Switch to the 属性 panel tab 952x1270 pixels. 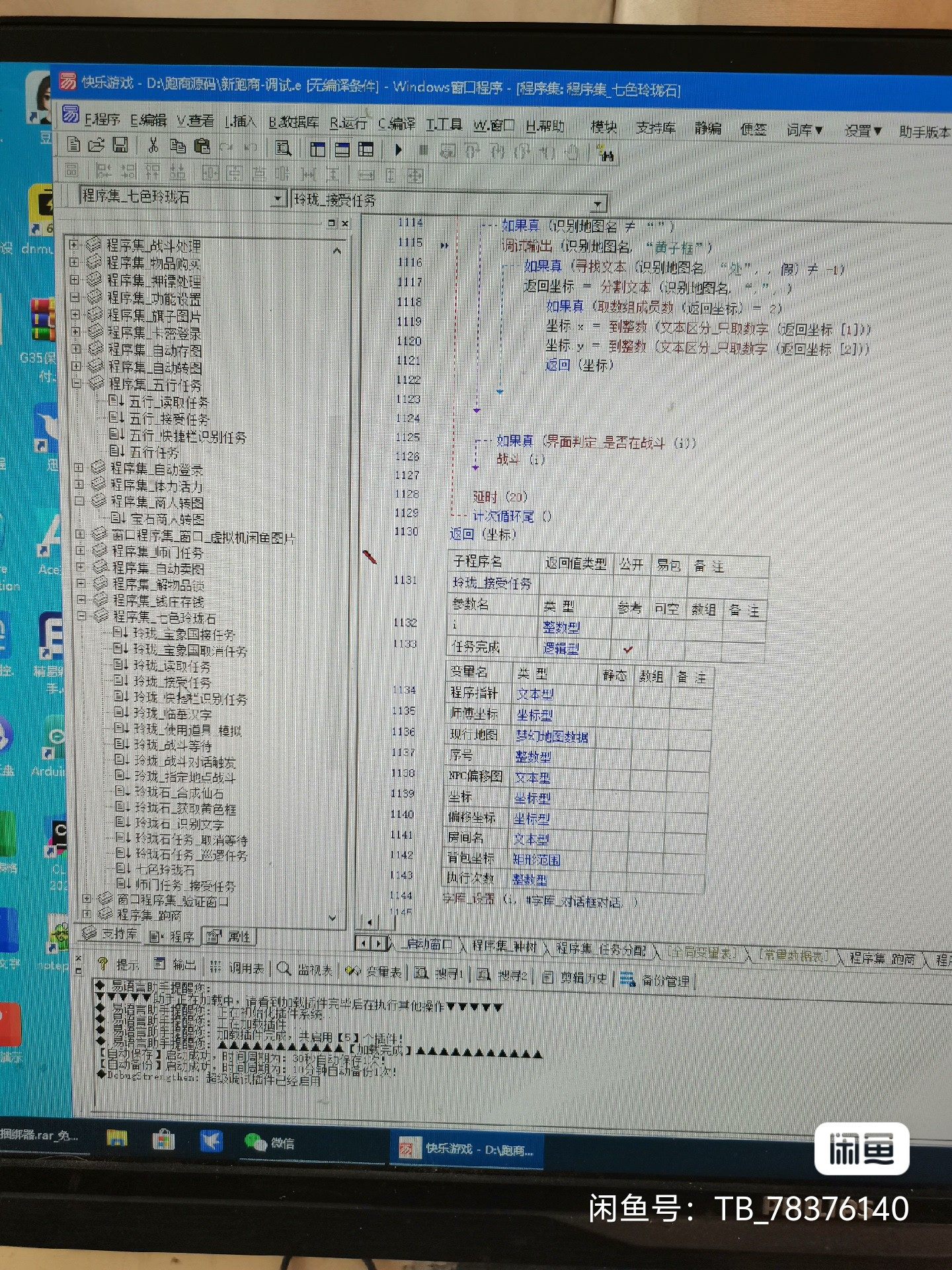(229, 937)
